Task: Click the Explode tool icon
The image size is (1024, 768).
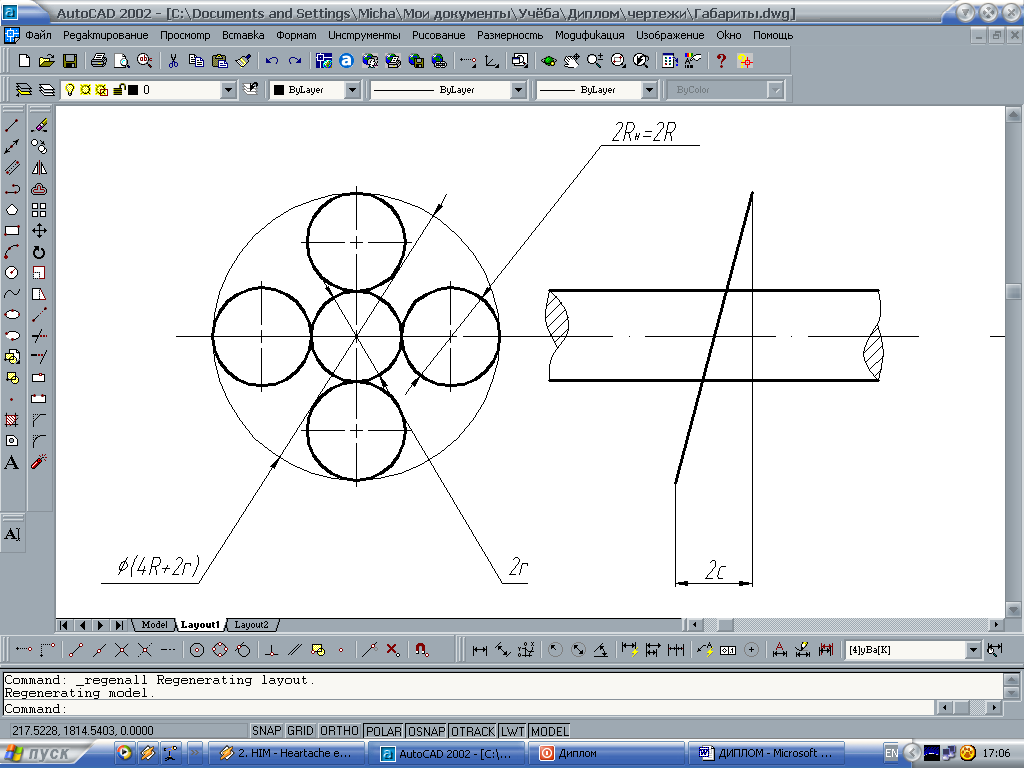Action: 39,462
